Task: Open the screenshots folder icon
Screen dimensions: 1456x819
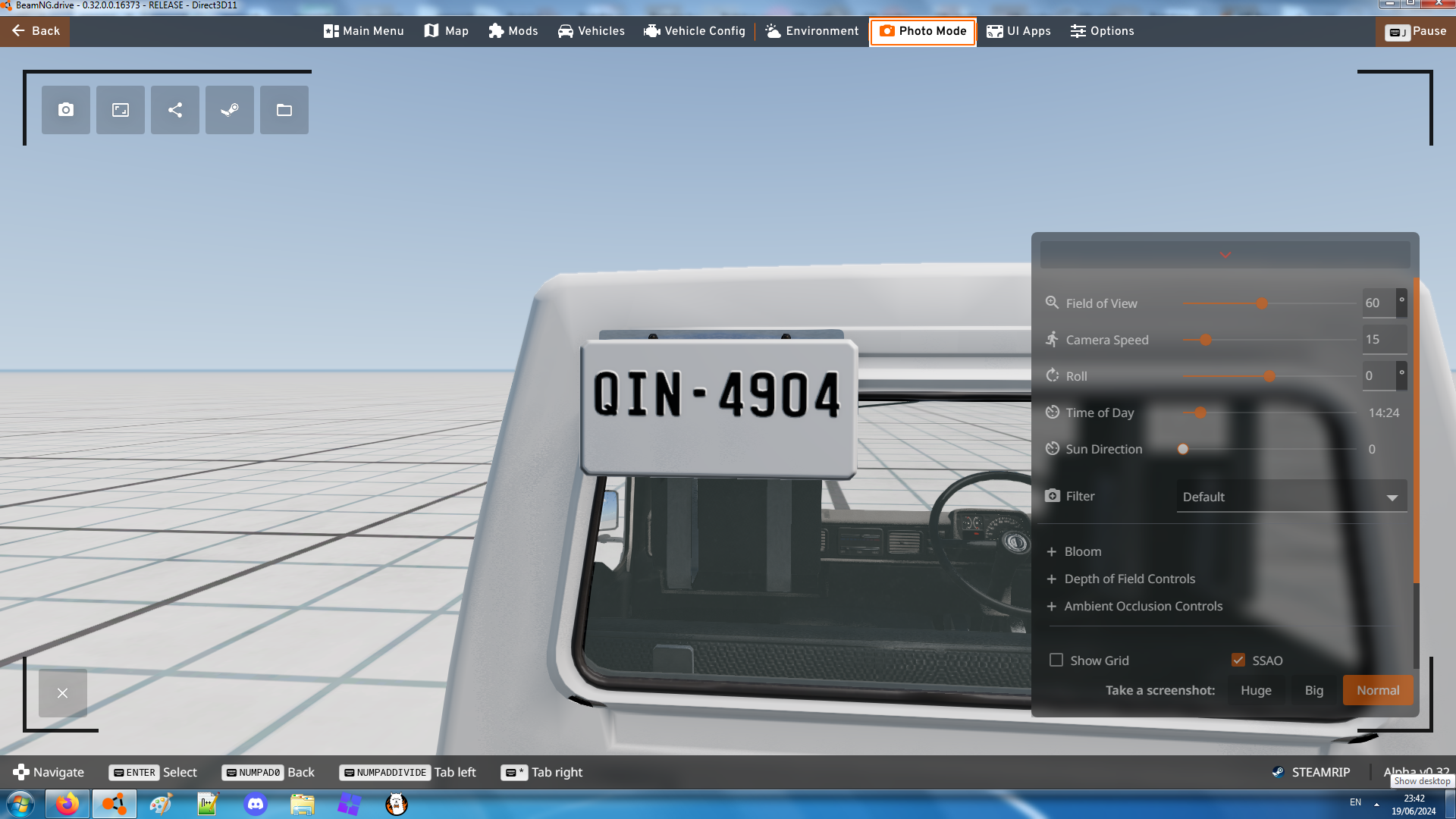Action: pyautogui.click(x=284, y=110)
